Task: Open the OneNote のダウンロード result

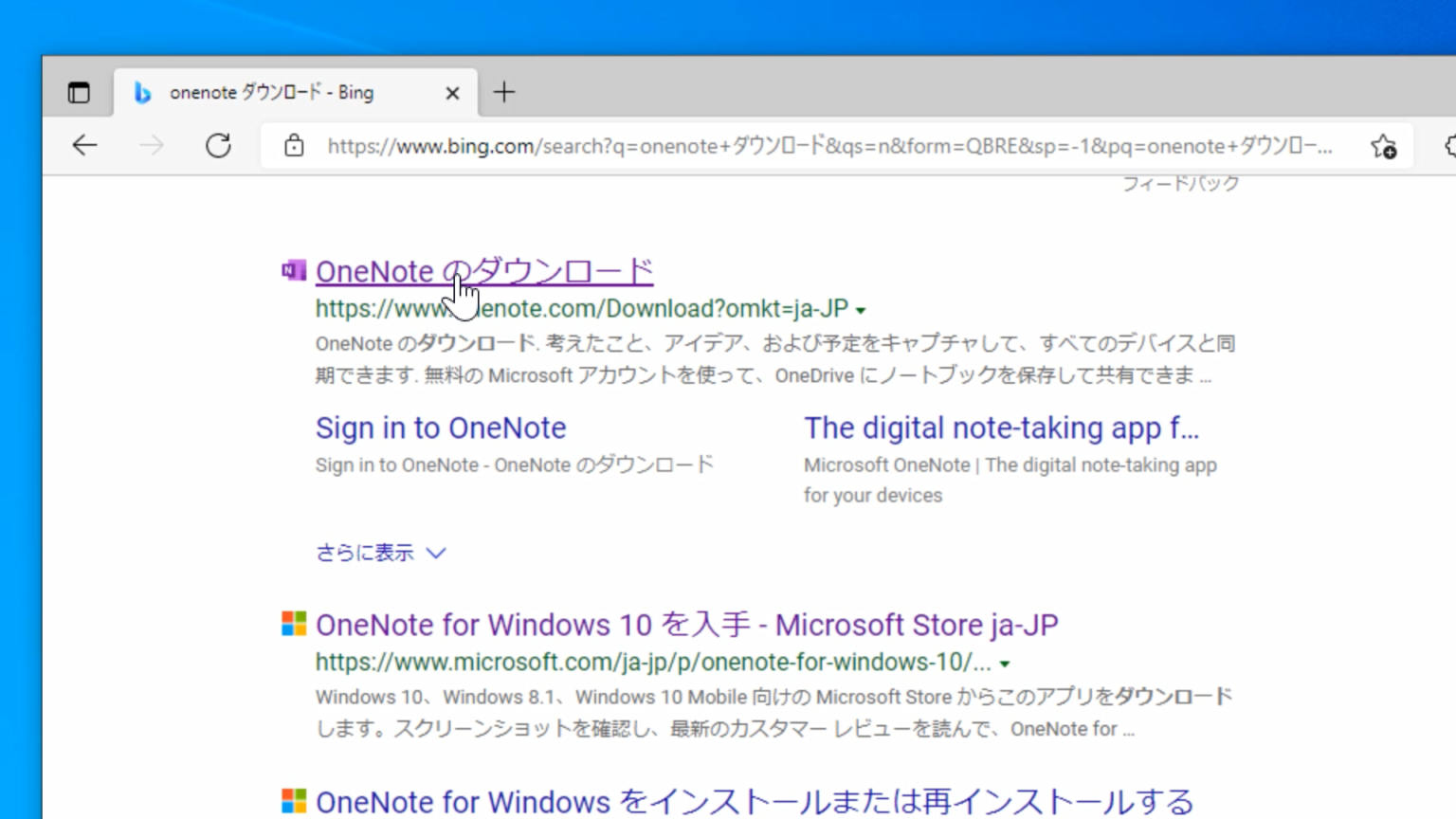Action: coord(484,271)
